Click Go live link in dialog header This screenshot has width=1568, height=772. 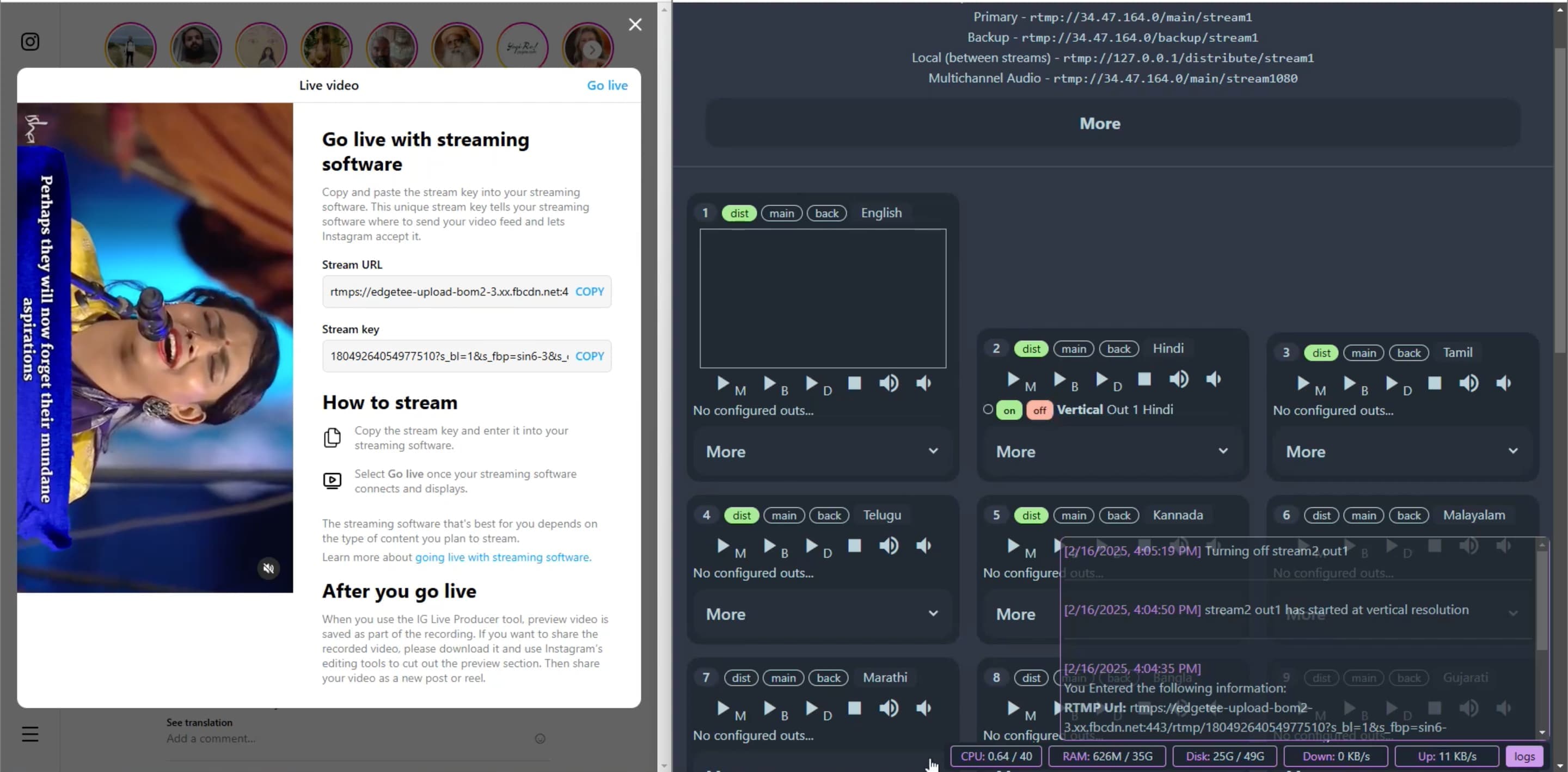click(607, 85)
